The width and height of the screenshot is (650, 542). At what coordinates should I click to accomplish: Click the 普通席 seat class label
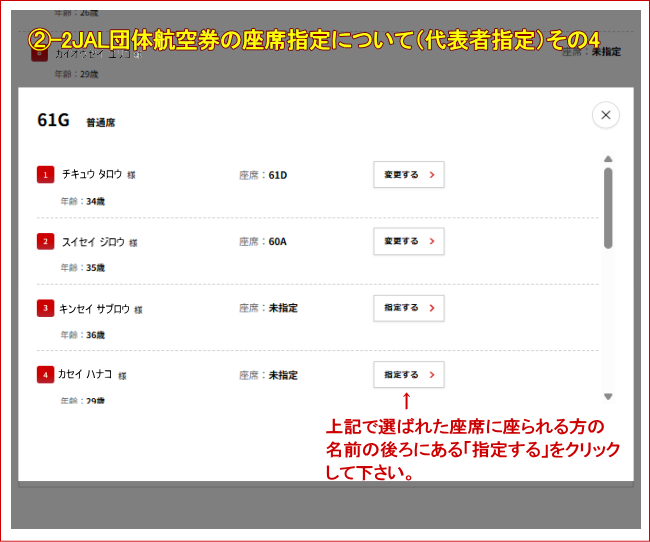(x=101, y=123)
